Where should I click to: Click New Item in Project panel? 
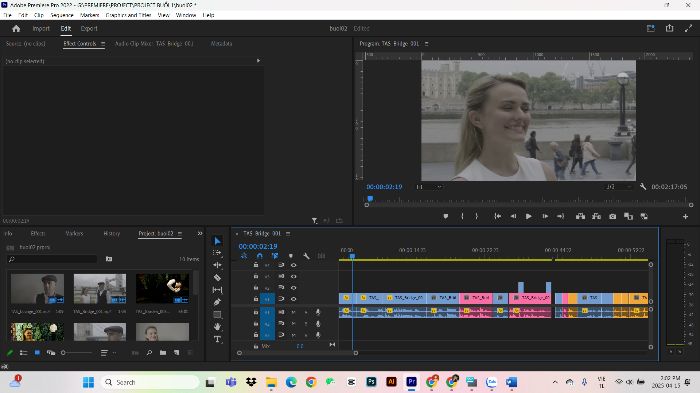pos(177,353)
